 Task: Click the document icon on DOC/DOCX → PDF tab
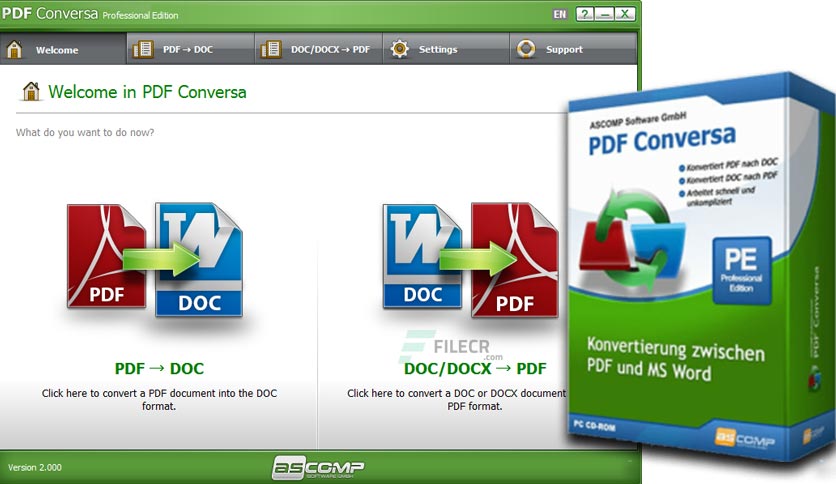[x=271, y=49]
